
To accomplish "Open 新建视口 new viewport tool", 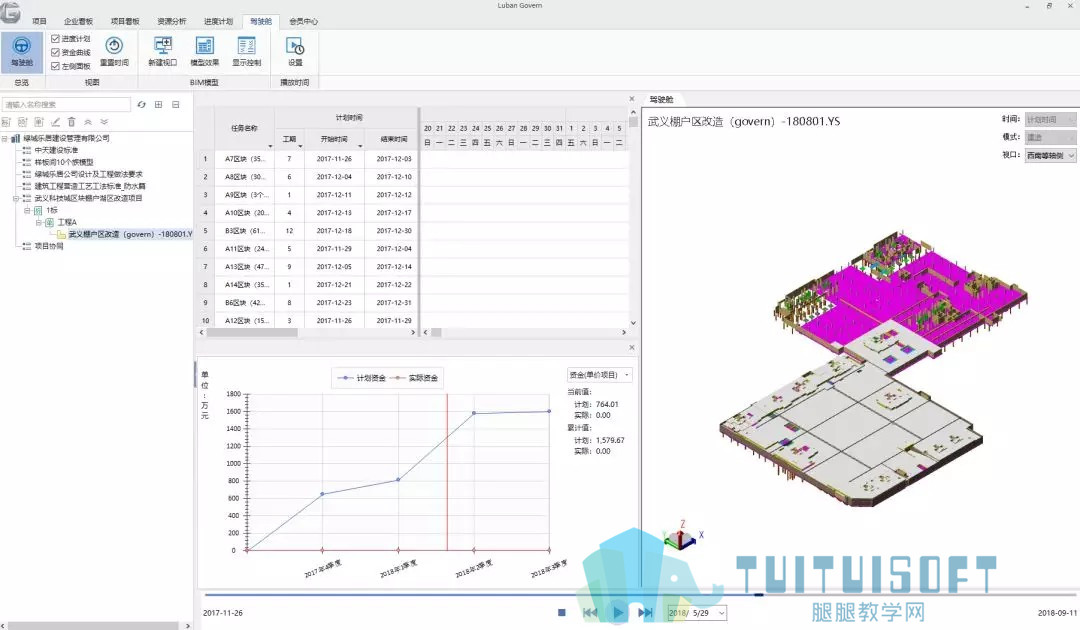I will pos(163,51).
